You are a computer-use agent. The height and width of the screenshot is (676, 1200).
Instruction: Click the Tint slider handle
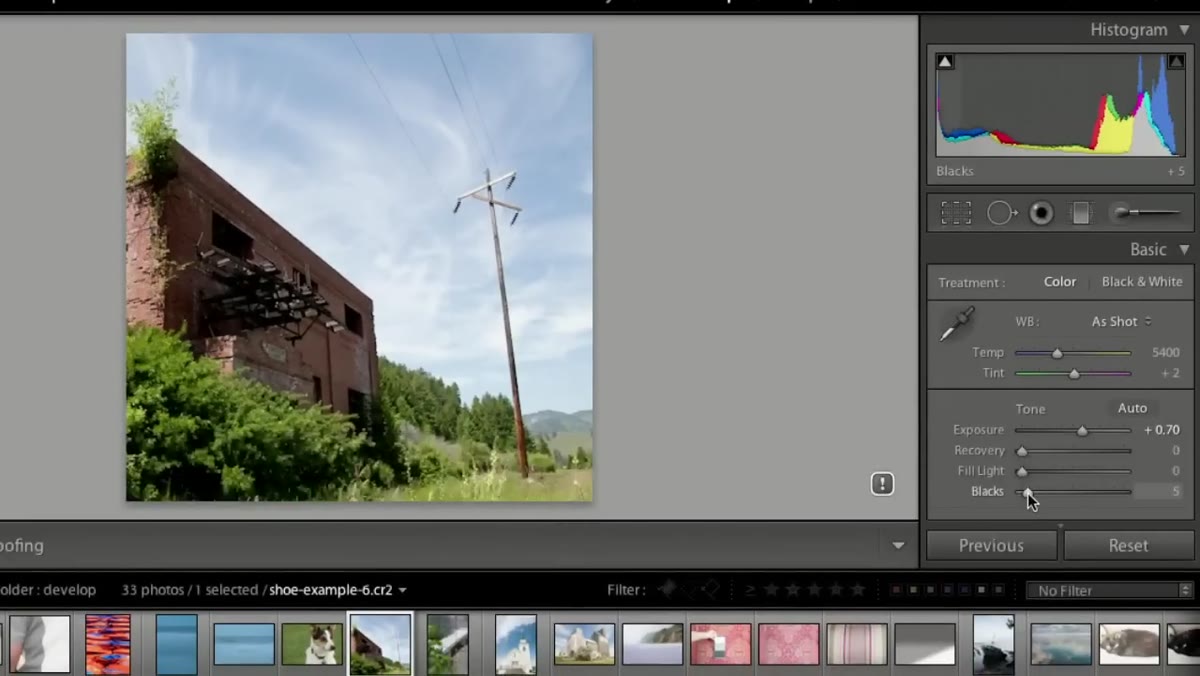(x=1074, y=373)
